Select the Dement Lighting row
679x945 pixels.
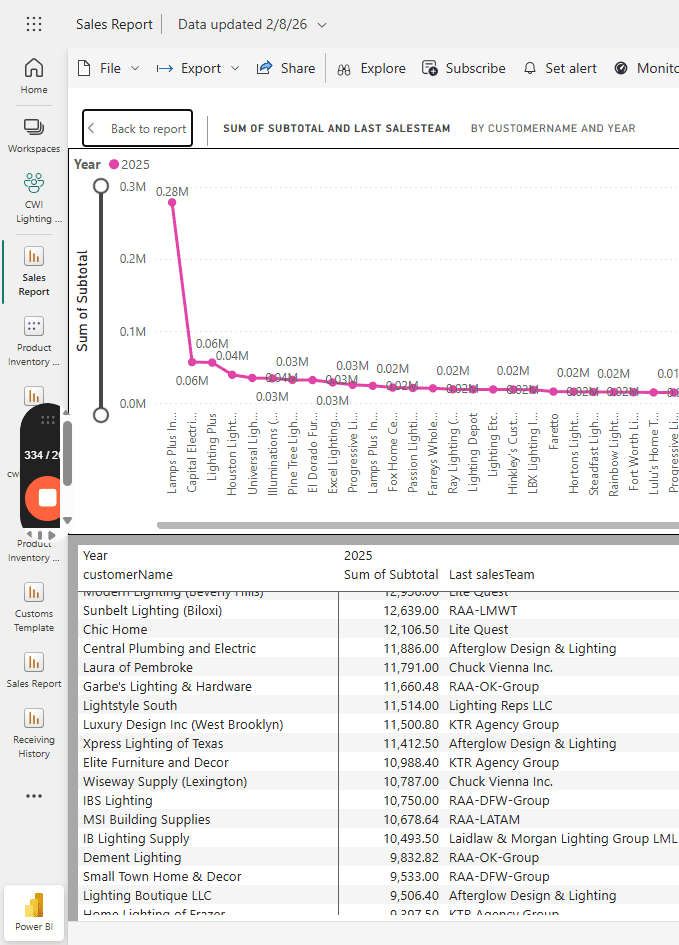pyautogui.click(x=380, y=858)
